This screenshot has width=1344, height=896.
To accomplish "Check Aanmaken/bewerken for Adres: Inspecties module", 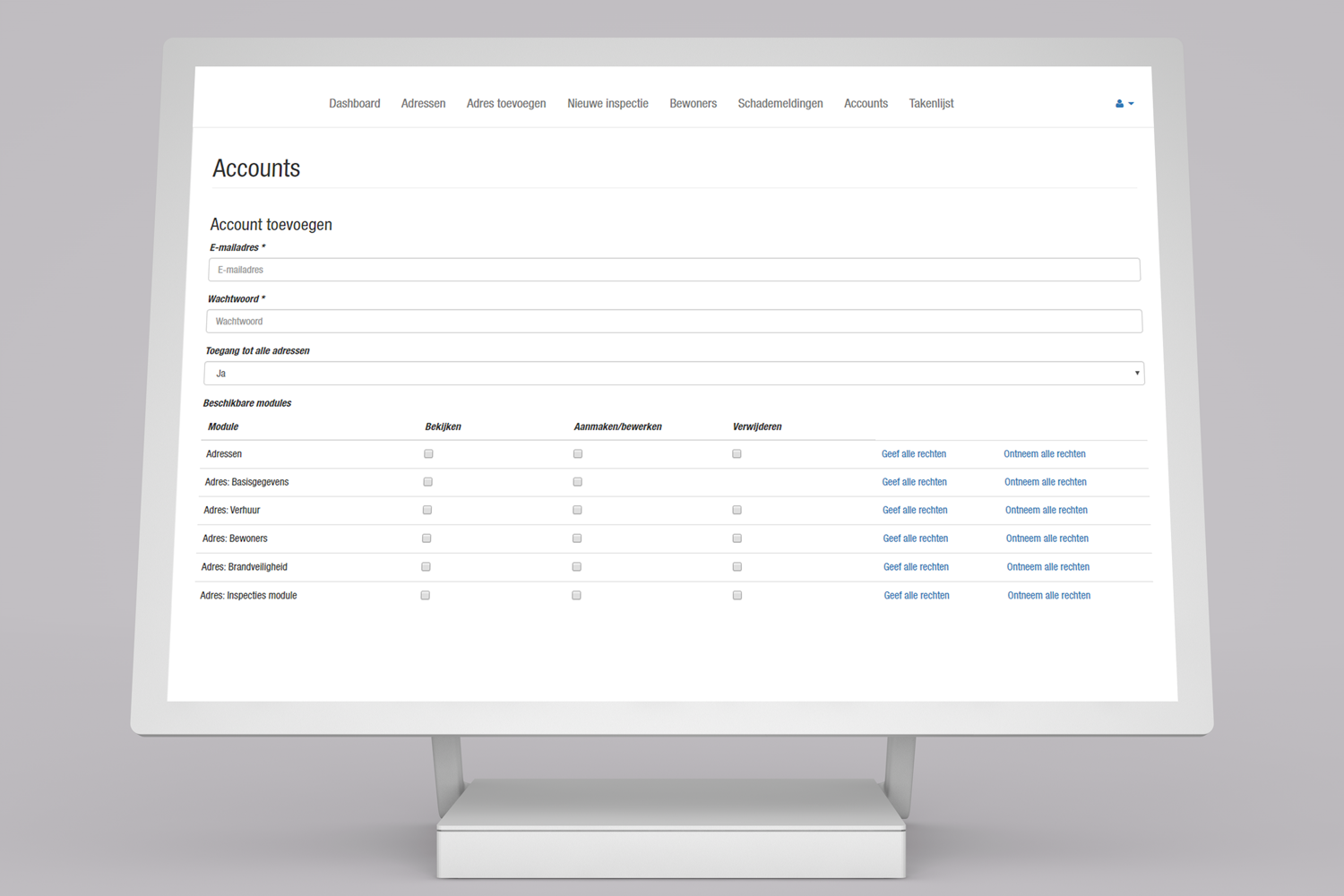I will pyautogui.click(x=576, y=596).
